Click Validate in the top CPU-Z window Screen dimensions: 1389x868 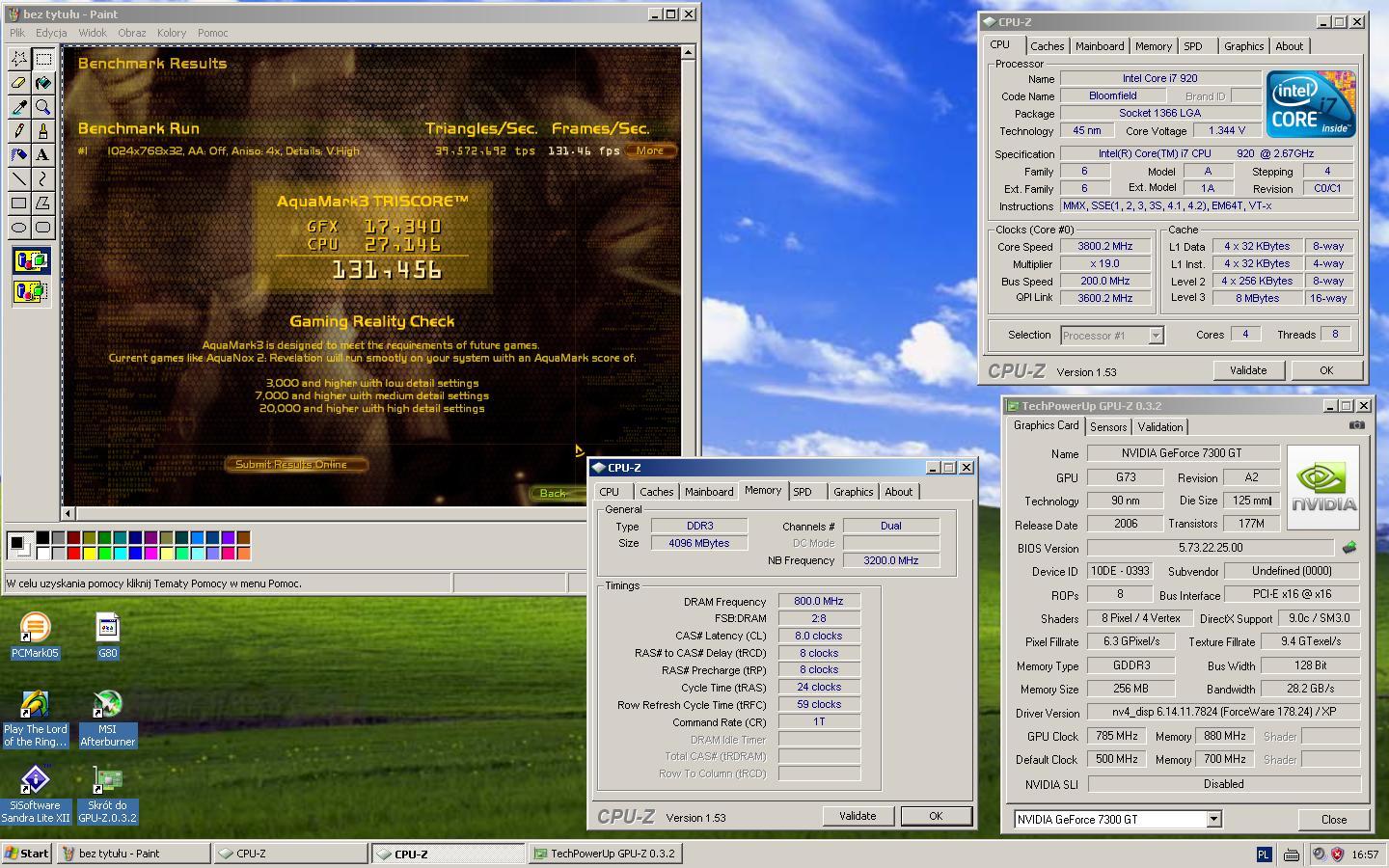point(1248,370)
